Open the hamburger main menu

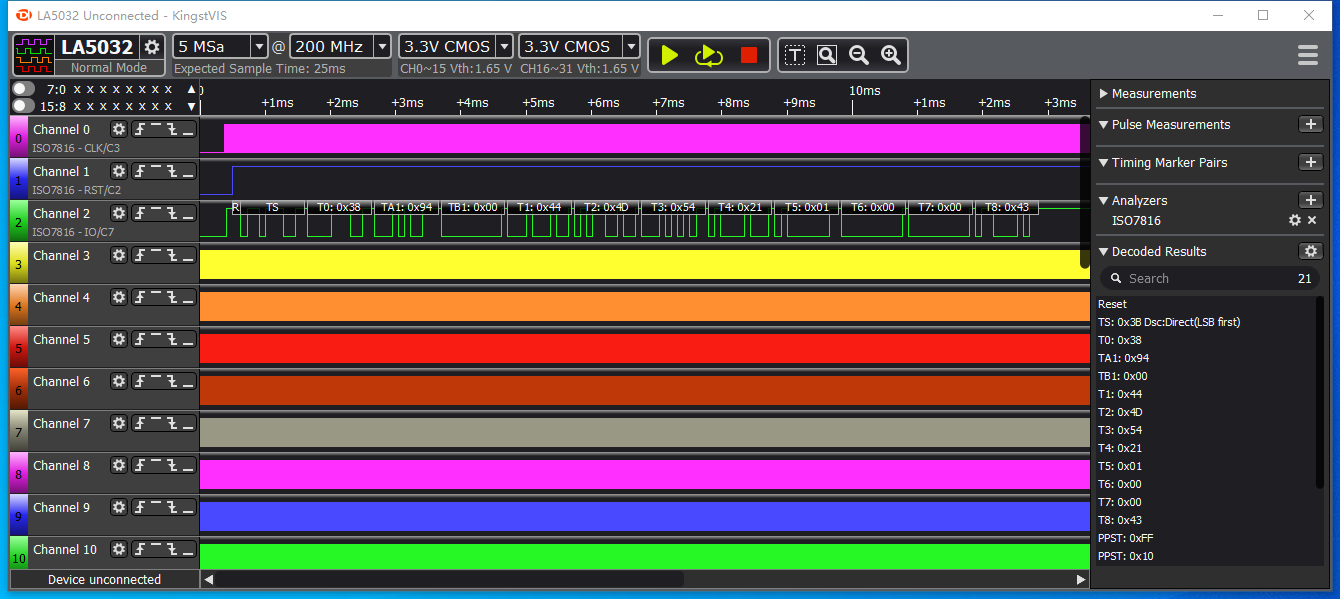pos(1308,55)
